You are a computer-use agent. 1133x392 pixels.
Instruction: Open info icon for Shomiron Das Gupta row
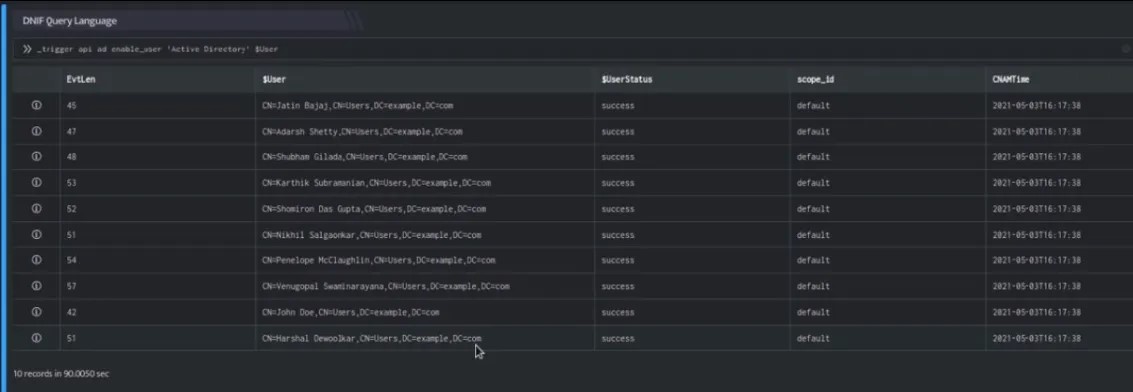36,209
